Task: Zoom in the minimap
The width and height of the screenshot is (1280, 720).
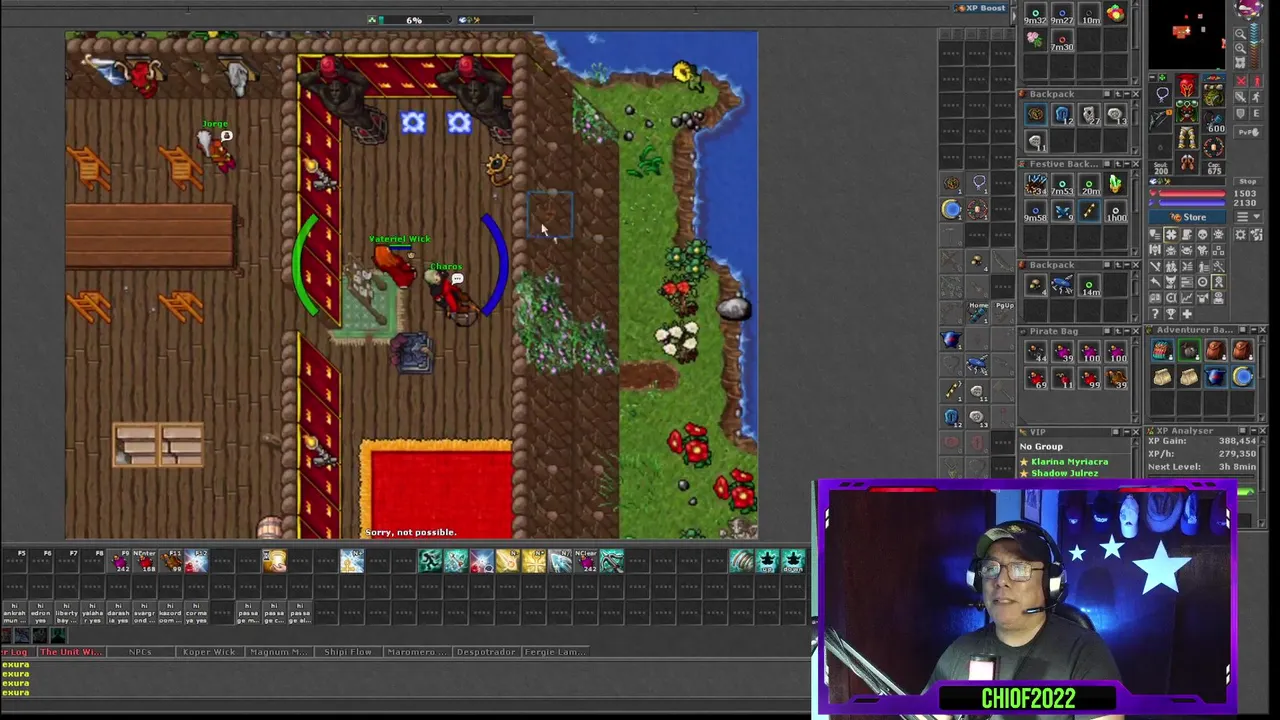Action: [x=1240, y=48]
